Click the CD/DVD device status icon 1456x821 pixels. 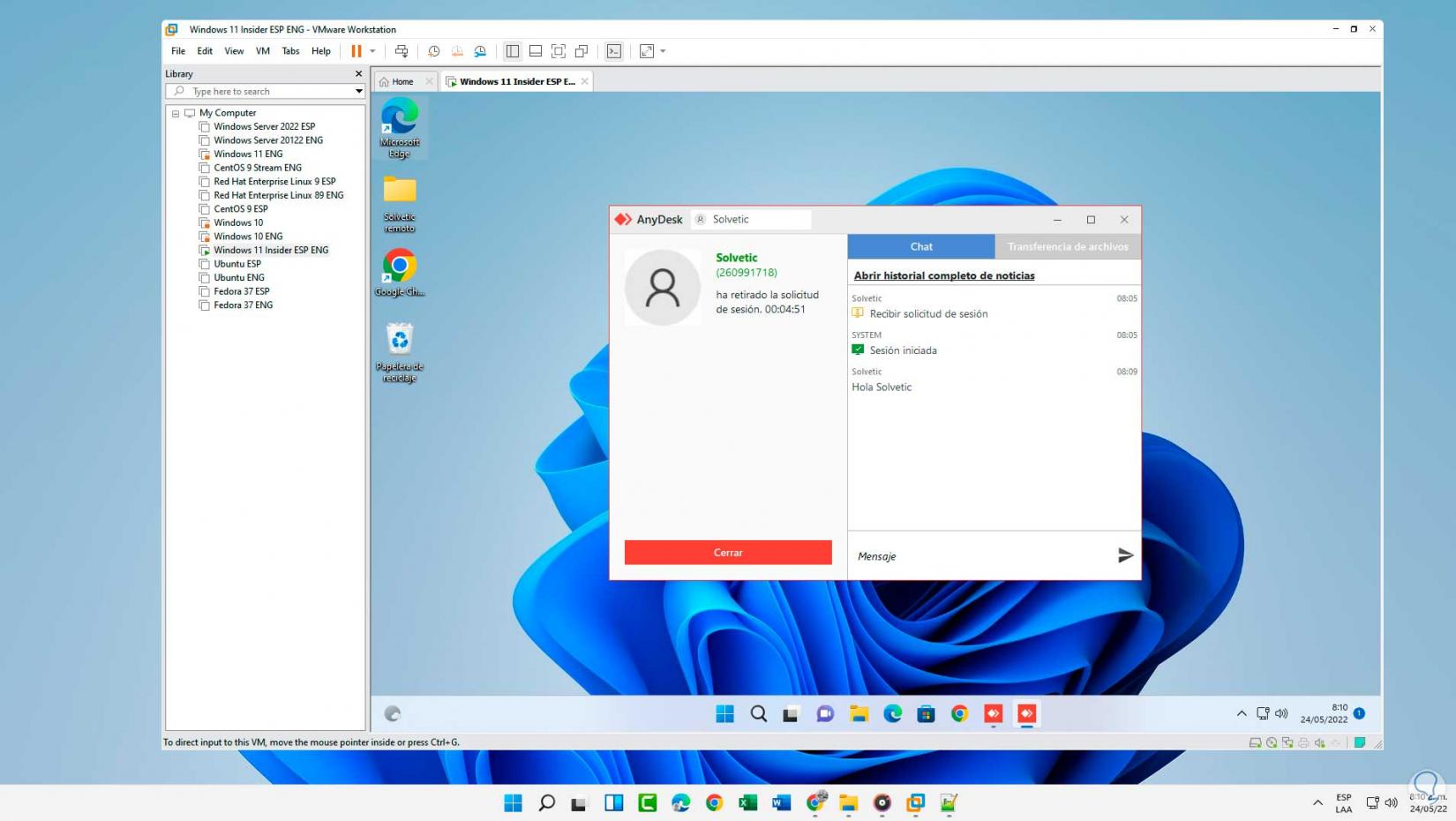[1272, 742]
